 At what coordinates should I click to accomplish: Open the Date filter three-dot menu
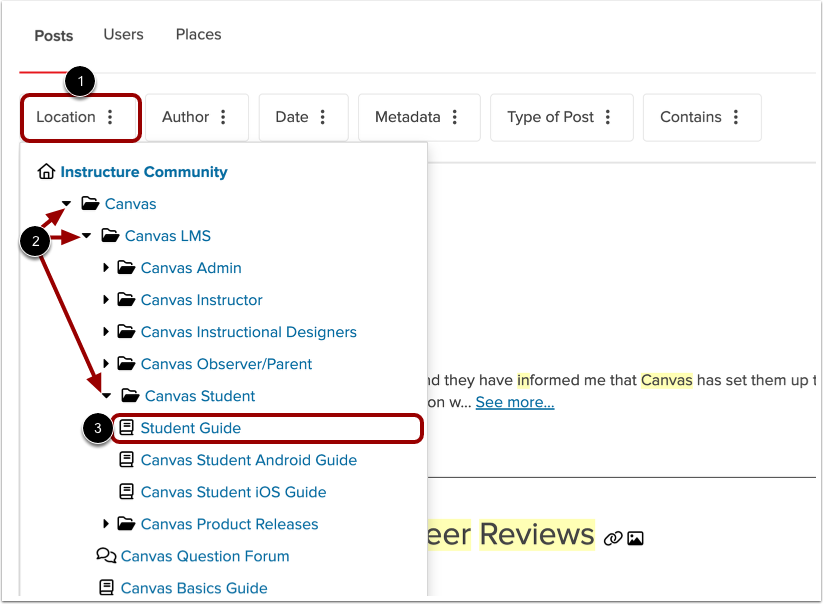click(x=323, y=117)
